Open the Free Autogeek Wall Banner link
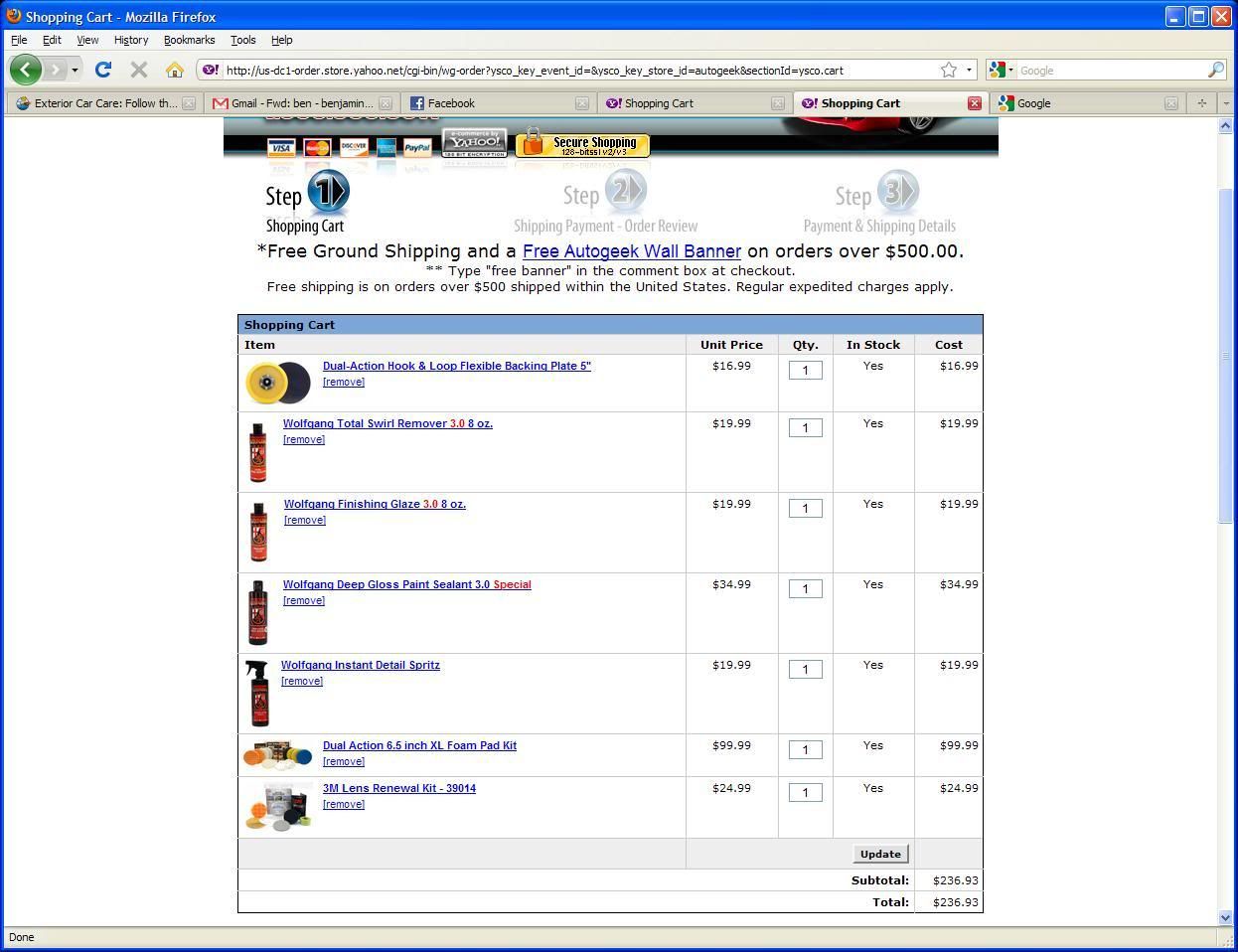 click(632, 251)
